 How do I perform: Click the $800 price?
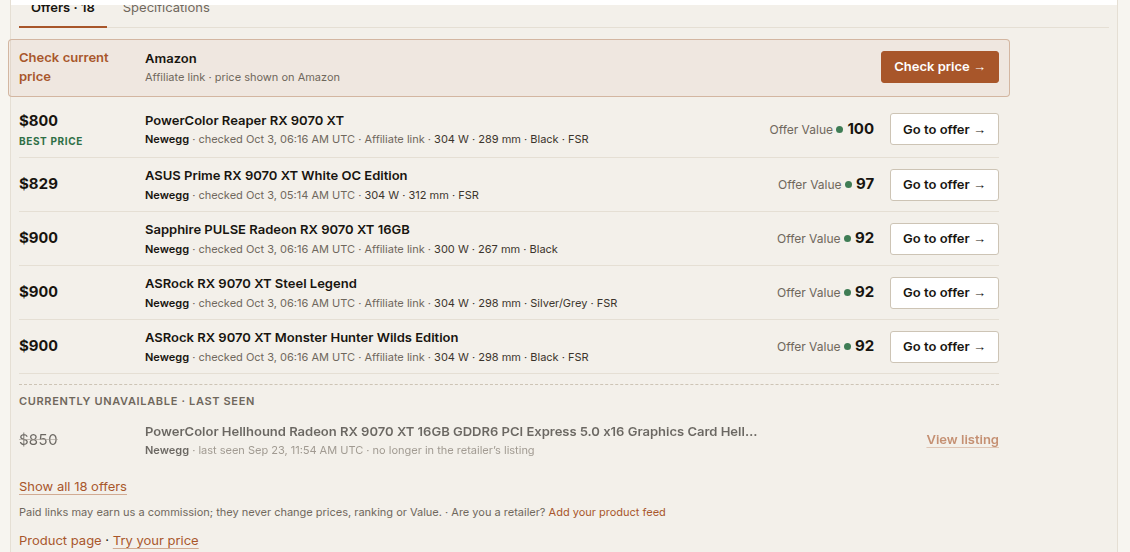pyautogui.click(x=38, y=121)
